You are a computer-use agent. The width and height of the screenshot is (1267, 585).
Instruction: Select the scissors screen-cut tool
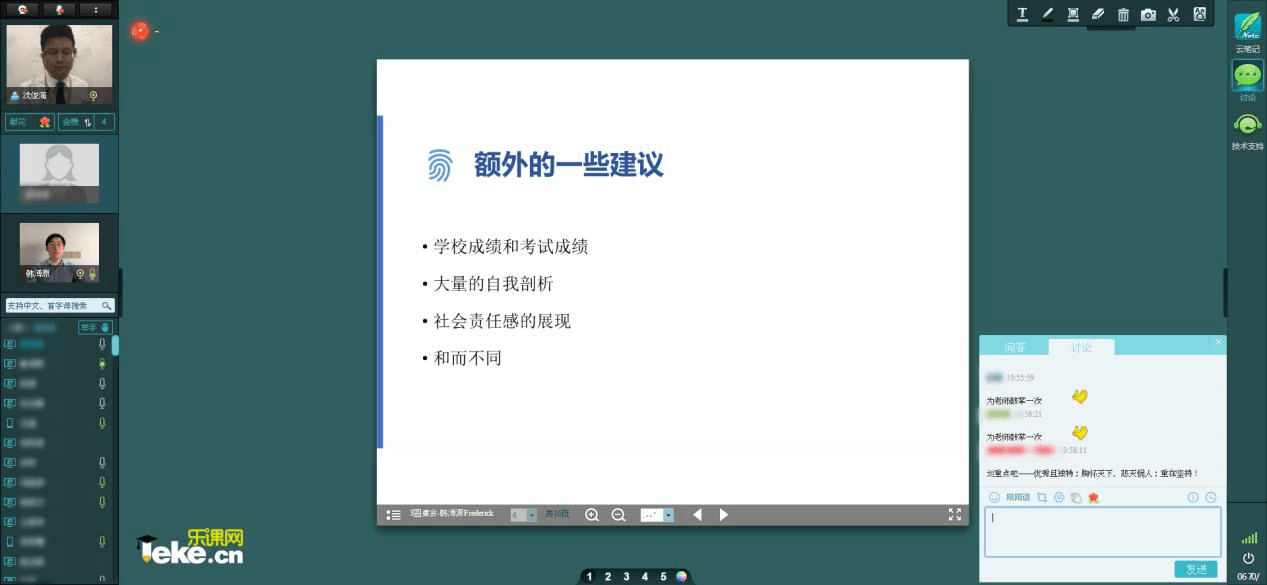tap(1173, 14)
